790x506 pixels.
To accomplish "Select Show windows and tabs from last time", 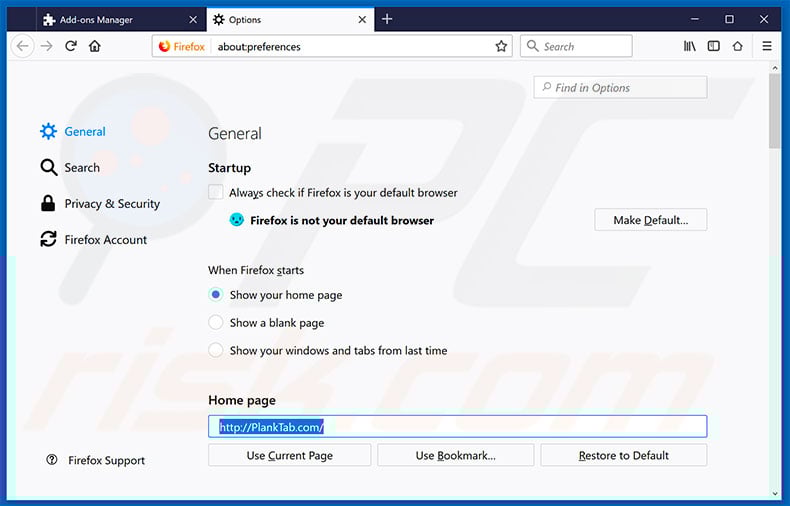I will pos(216,350).
